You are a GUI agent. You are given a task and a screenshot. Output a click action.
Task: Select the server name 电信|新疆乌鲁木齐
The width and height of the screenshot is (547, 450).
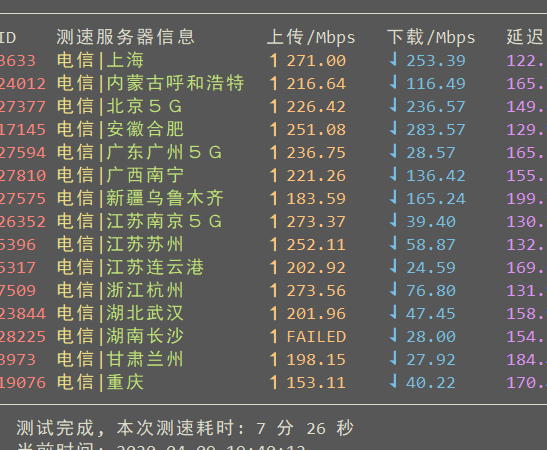point(140,198)
